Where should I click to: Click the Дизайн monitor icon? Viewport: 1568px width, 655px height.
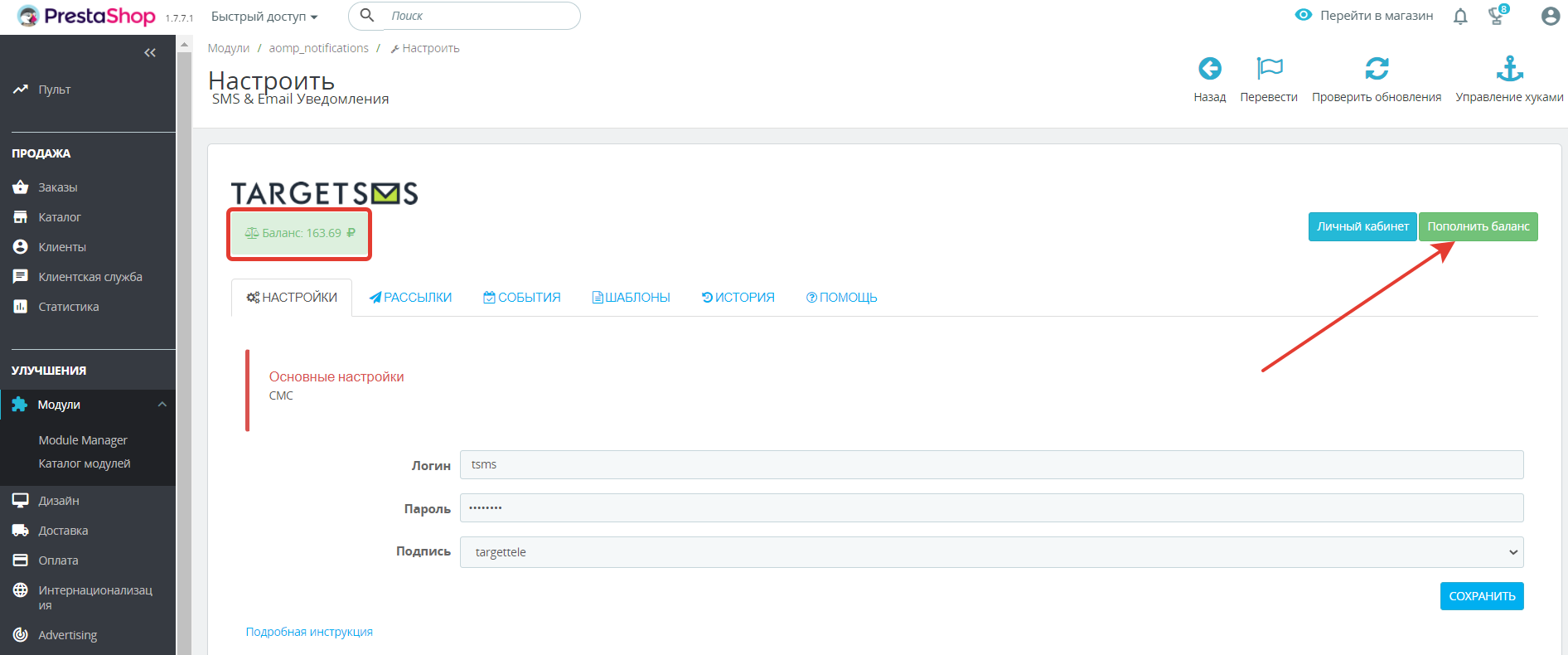pyautogui.click(x=21, y=501)
